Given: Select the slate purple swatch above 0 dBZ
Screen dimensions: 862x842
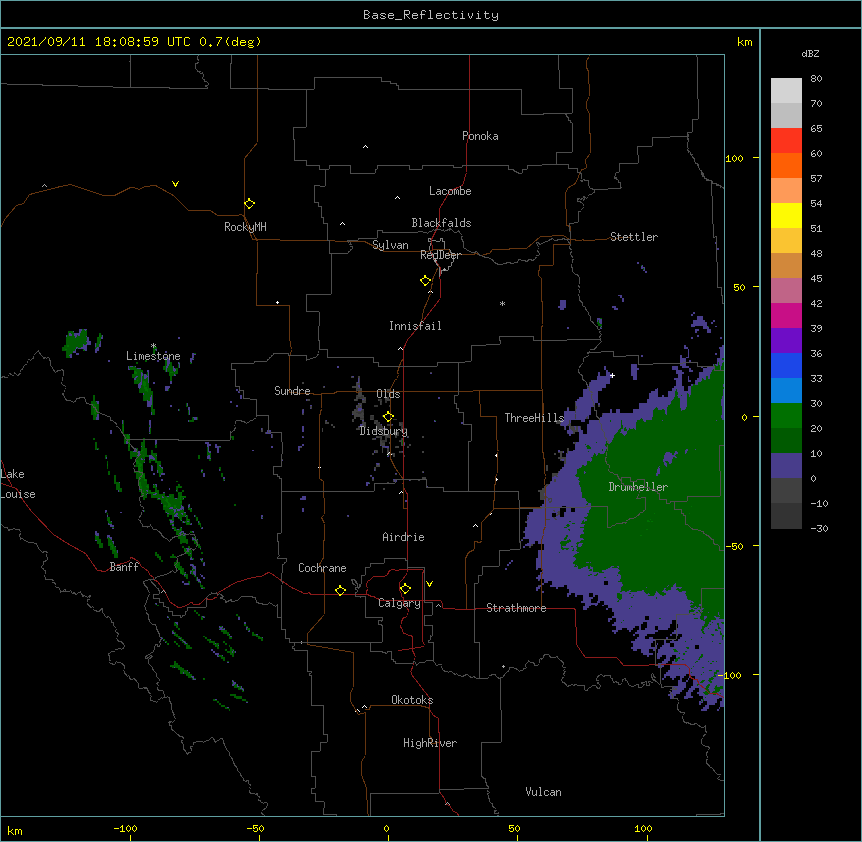Looking at the screenshot, I should (x=786, y=466).
